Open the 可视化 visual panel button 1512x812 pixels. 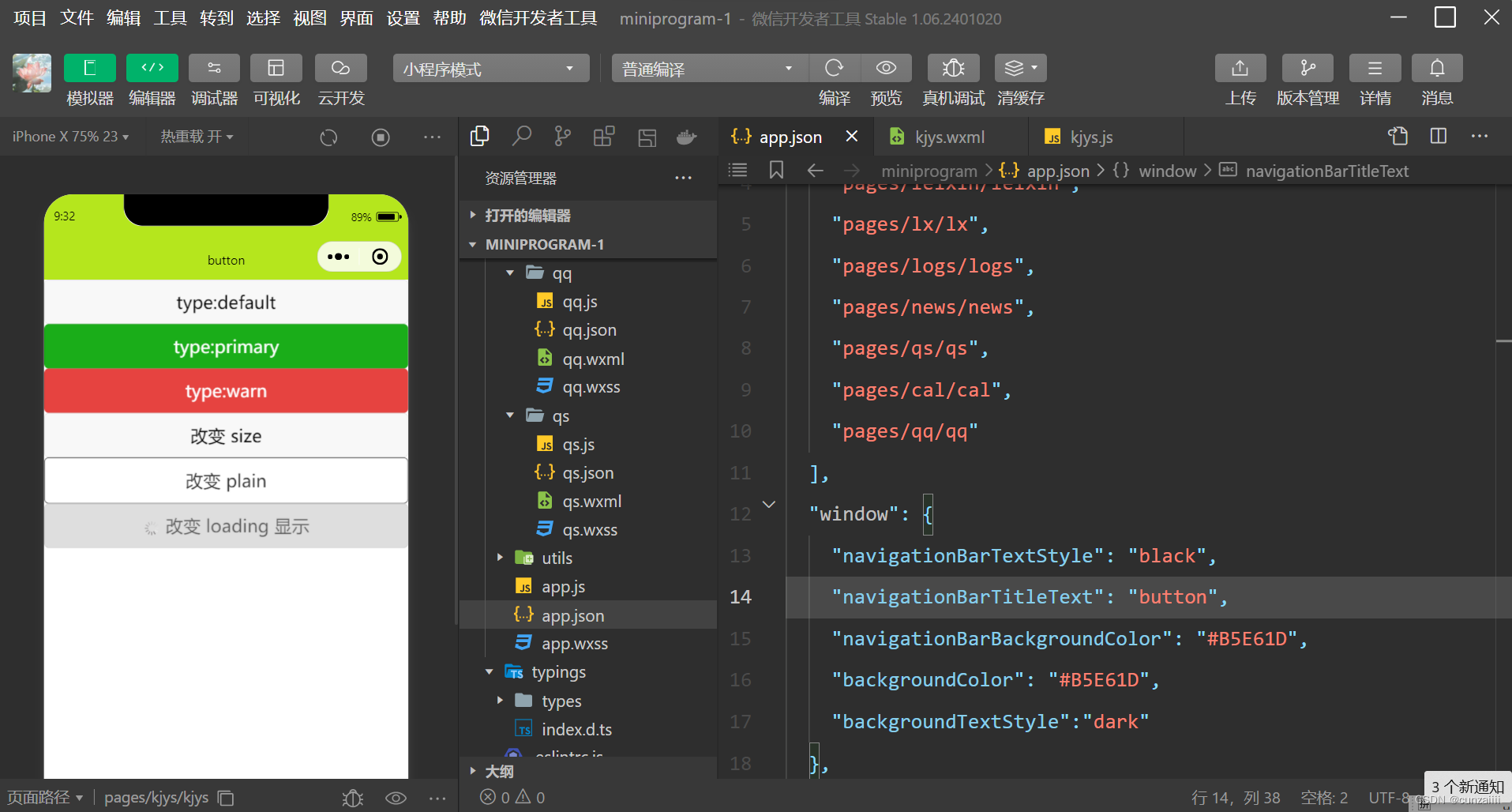(x=276, y=68)
